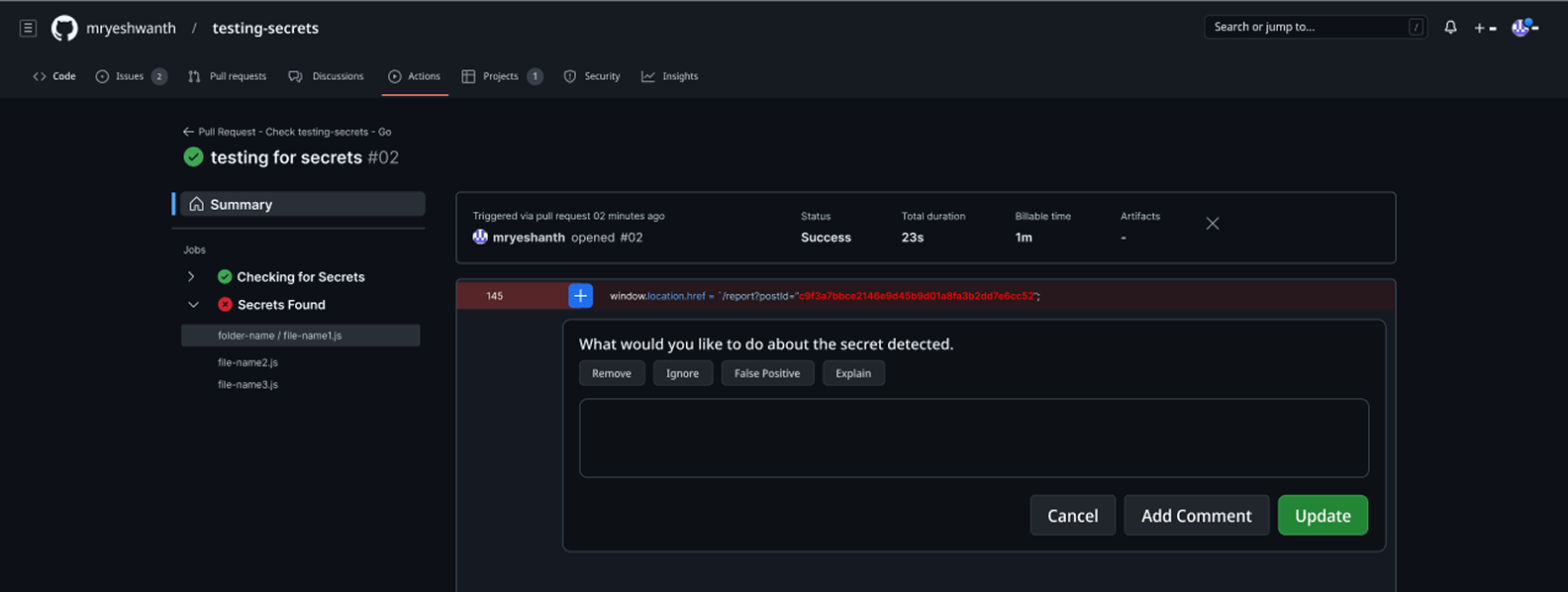The width and height of the screenshot is (1568, 592).
Task: Open the user avatar menu
Action: point(1524,28)
